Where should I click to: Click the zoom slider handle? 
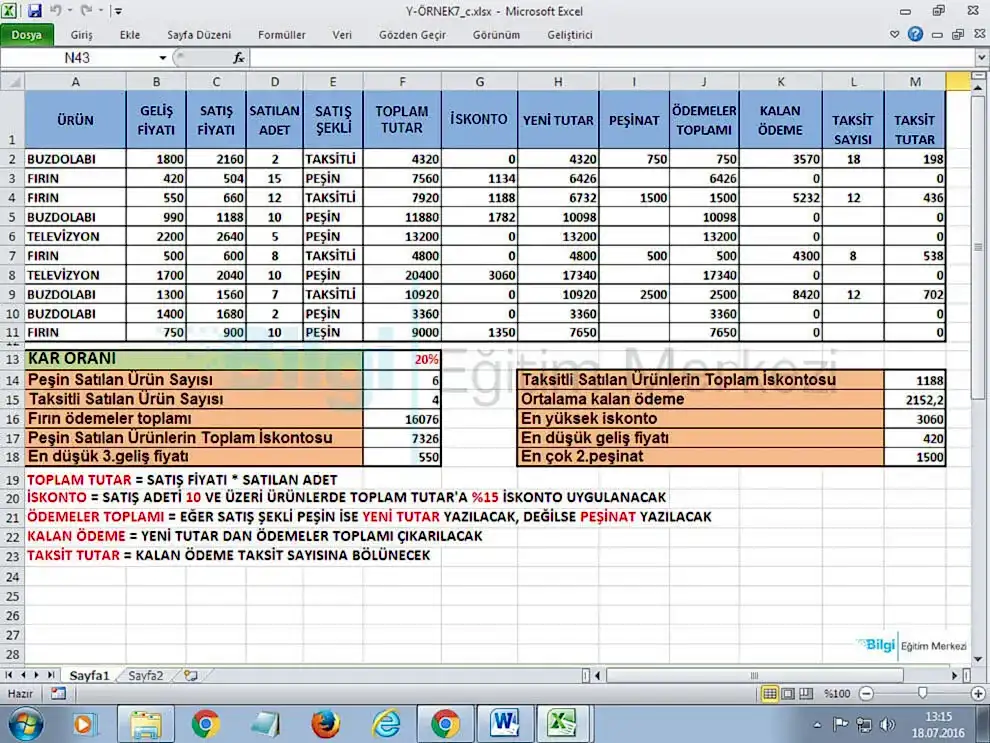(922, 693)
